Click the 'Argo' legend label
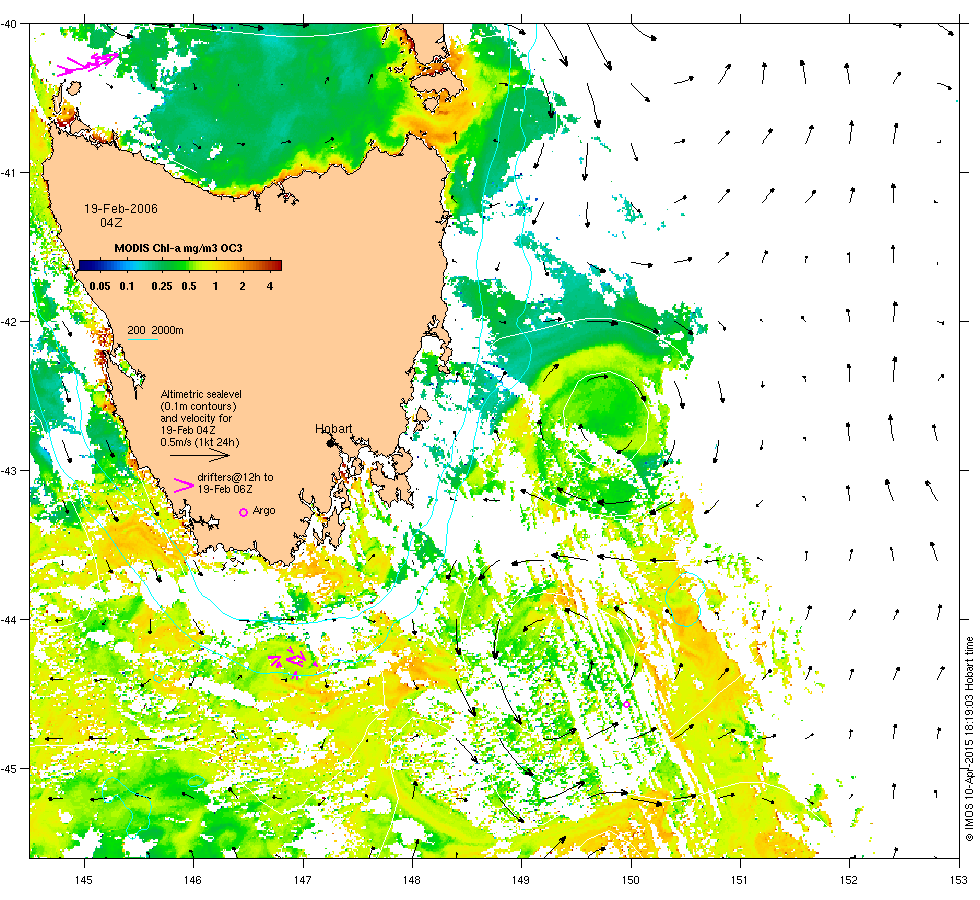 pyautogui.click(x=264, y=511)
